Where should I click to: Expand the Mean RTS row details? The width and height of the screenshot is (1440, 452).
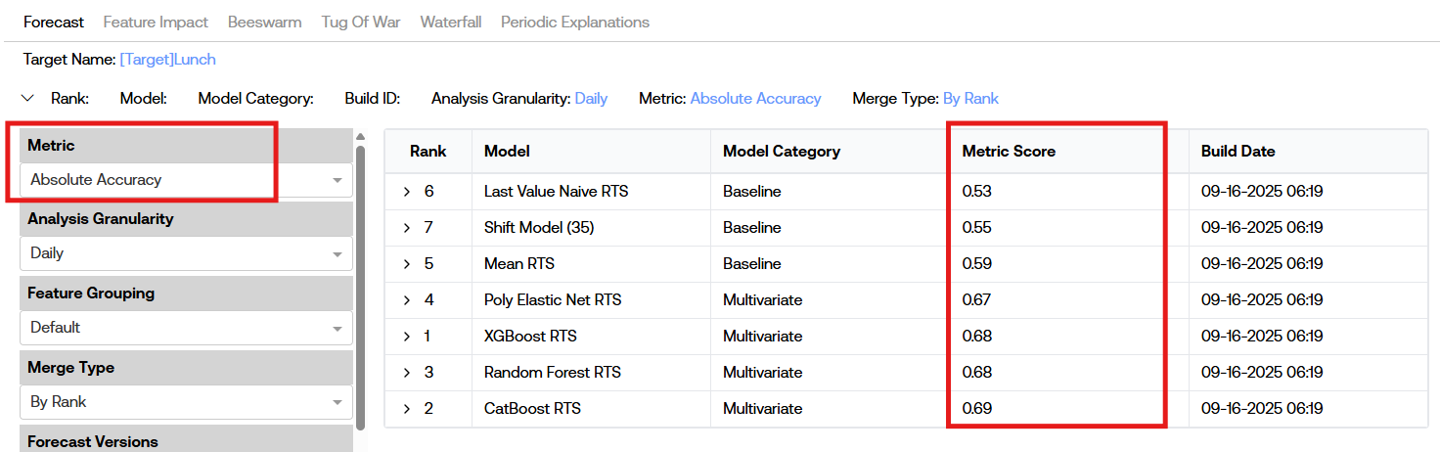(x=407, y=264)
